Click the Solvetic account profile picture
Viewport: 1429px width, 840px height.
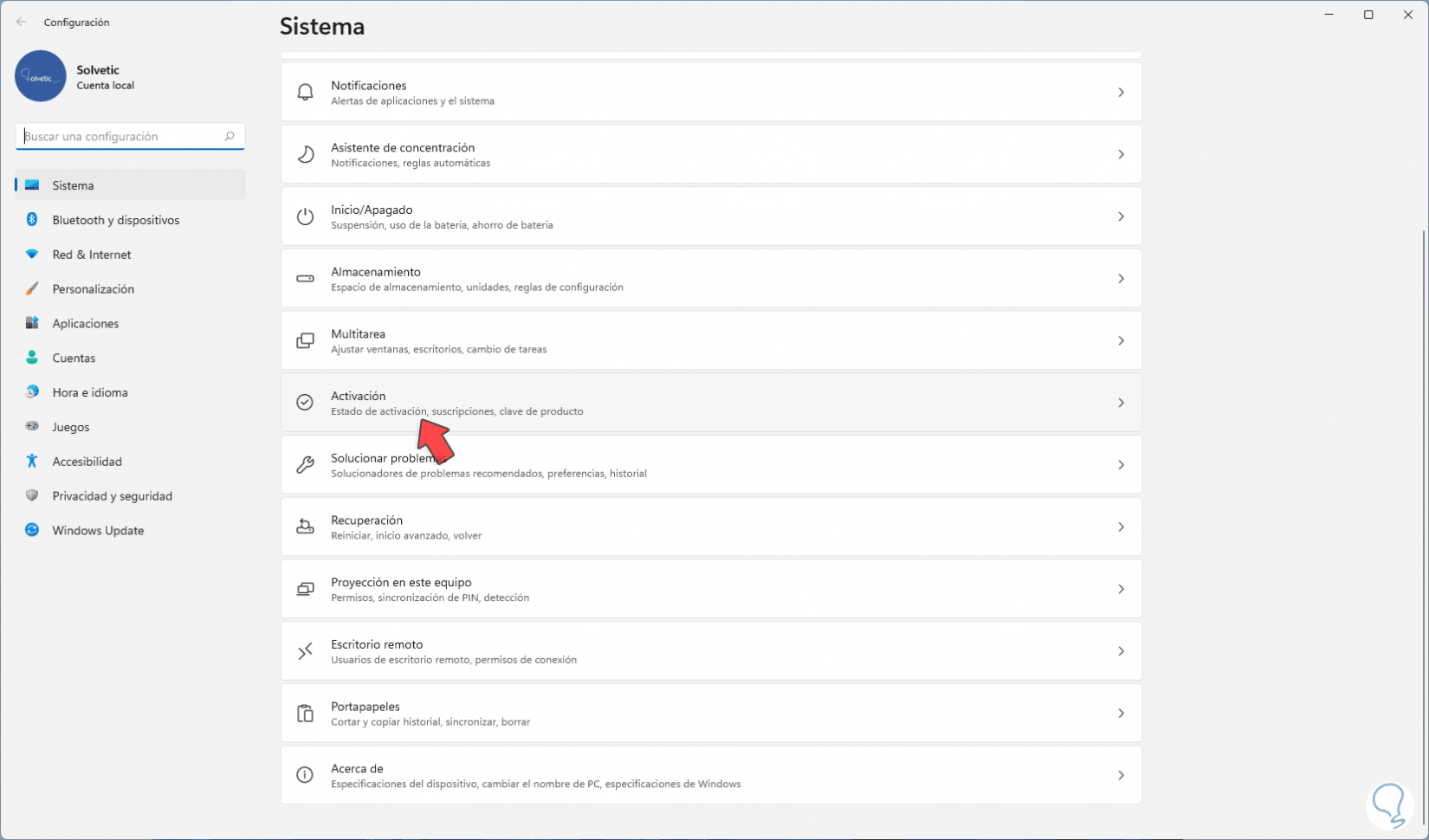pos(41,76)
